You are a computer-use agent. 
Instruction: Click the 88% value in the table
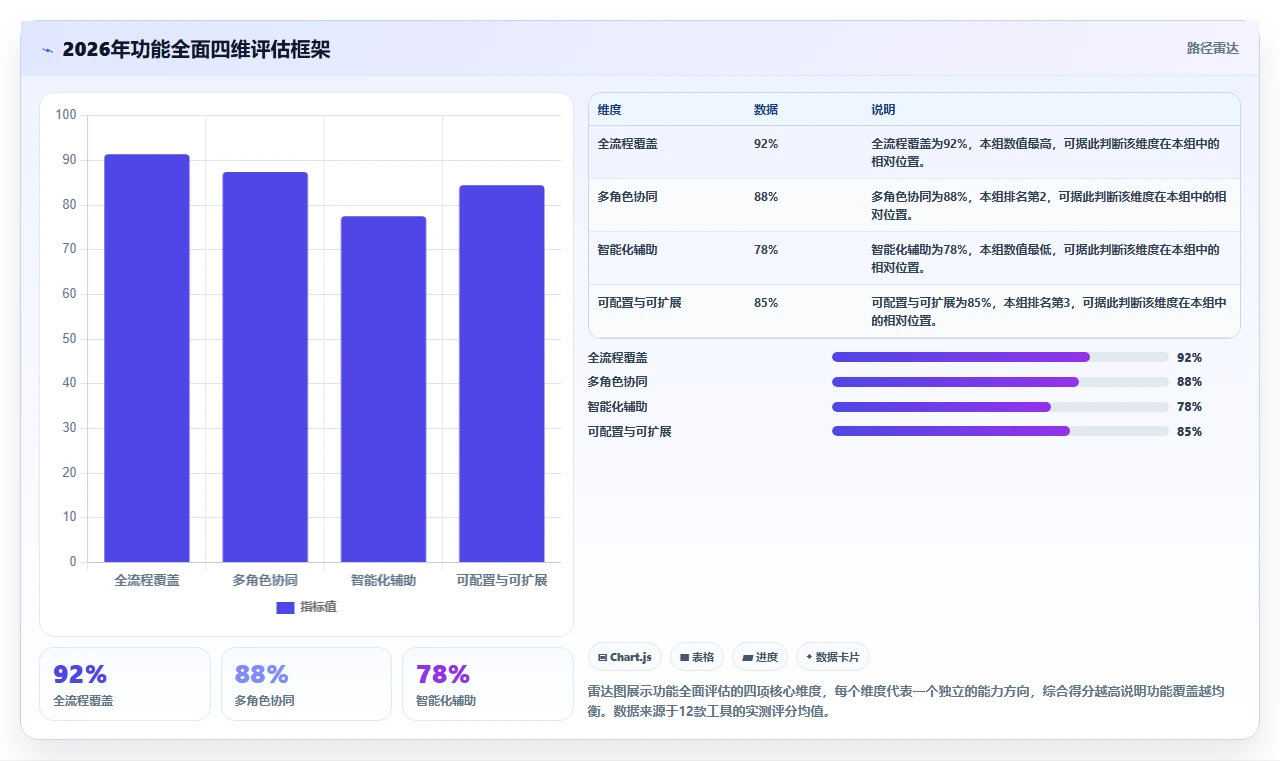point(766,197)
